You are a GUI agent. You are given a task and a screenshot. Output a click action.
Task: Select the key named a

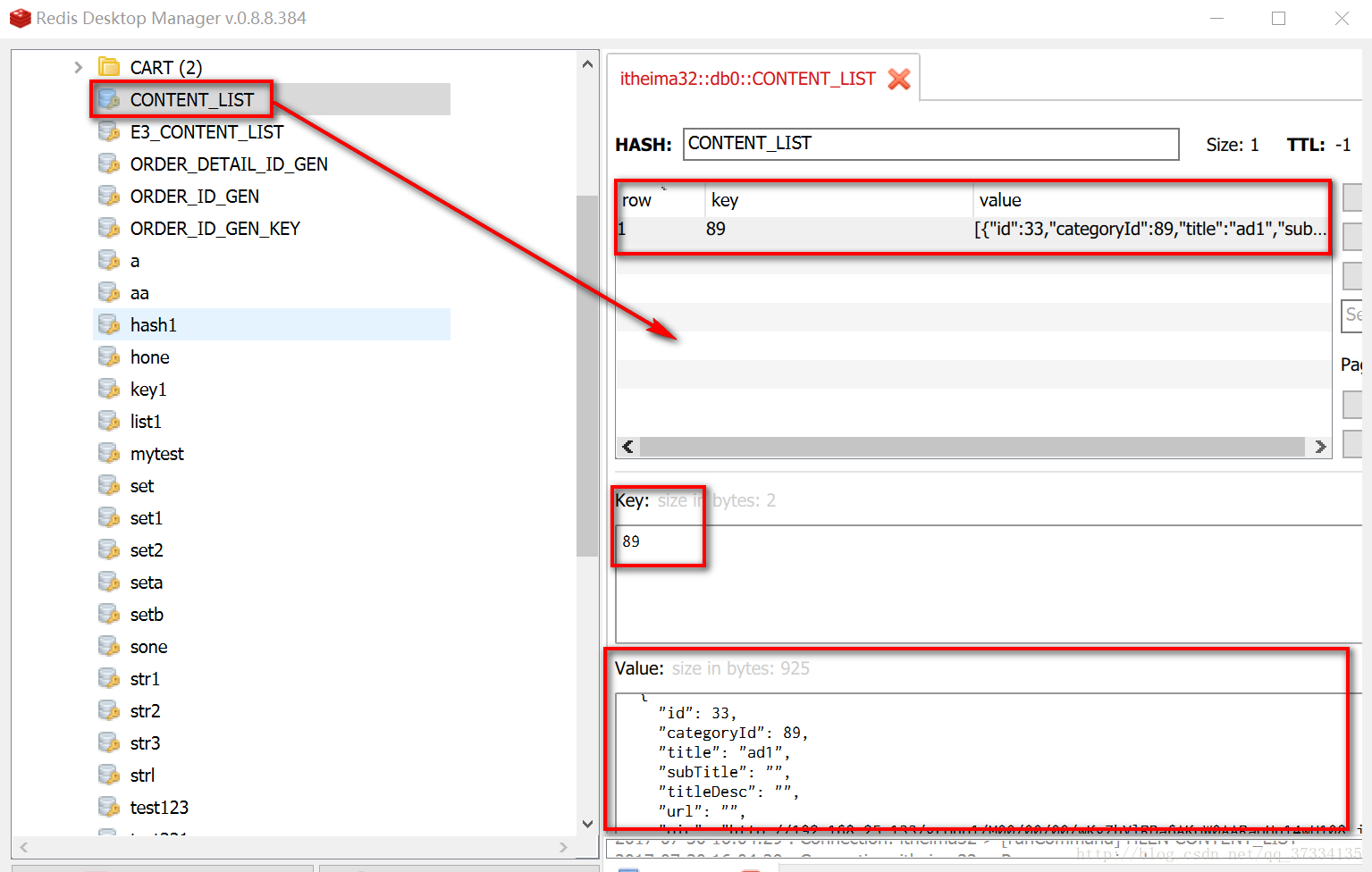click(x=135, y=261)
